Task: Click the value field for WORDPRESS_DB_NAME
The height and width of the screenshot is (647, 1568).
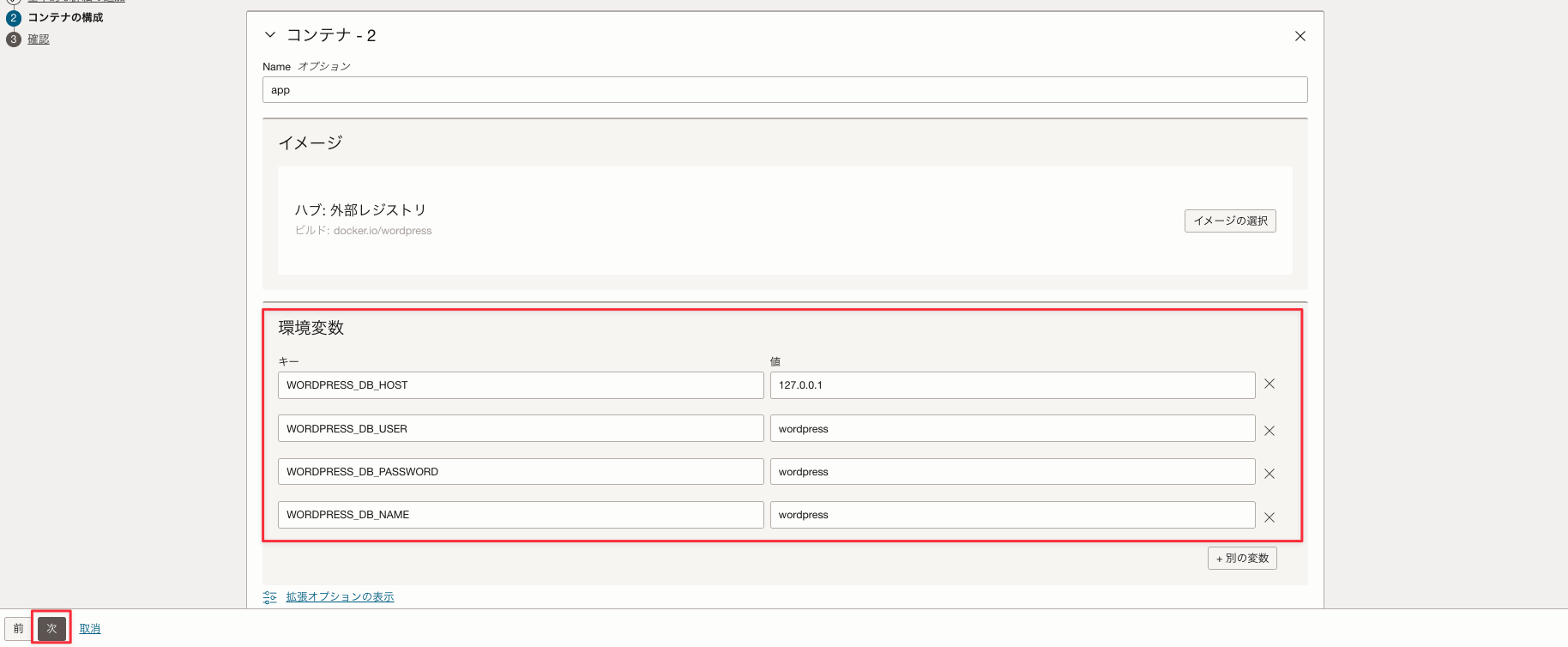Action: click(1011, 515)
